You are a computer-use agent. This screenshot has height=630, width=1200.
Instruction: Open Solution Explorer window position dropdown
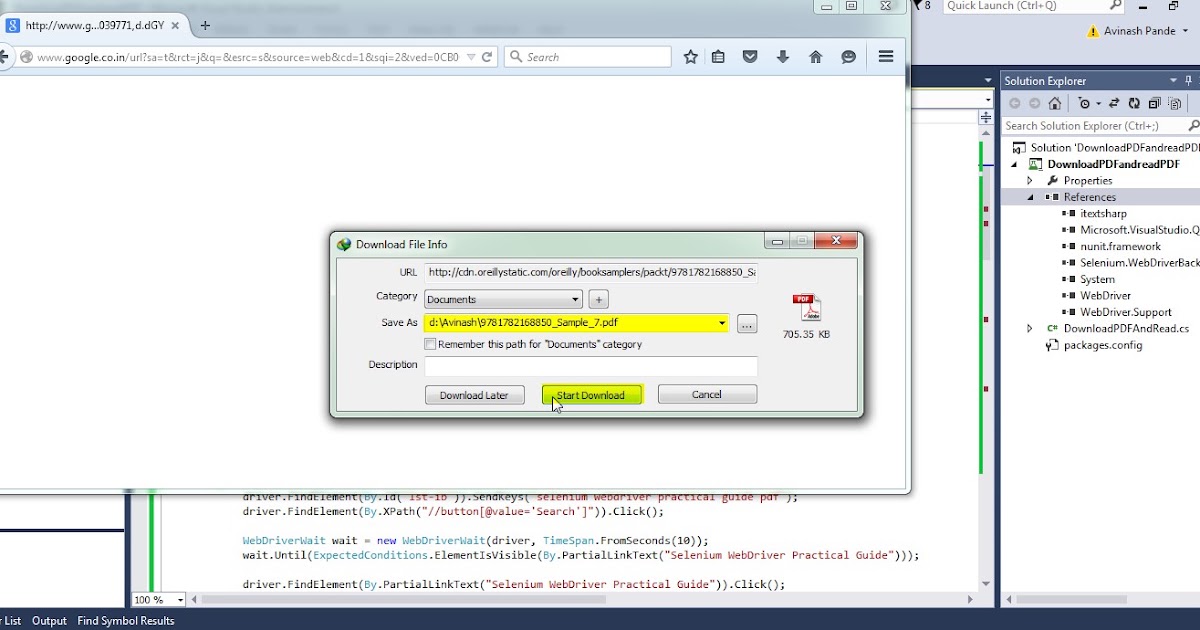(1173, 81)
